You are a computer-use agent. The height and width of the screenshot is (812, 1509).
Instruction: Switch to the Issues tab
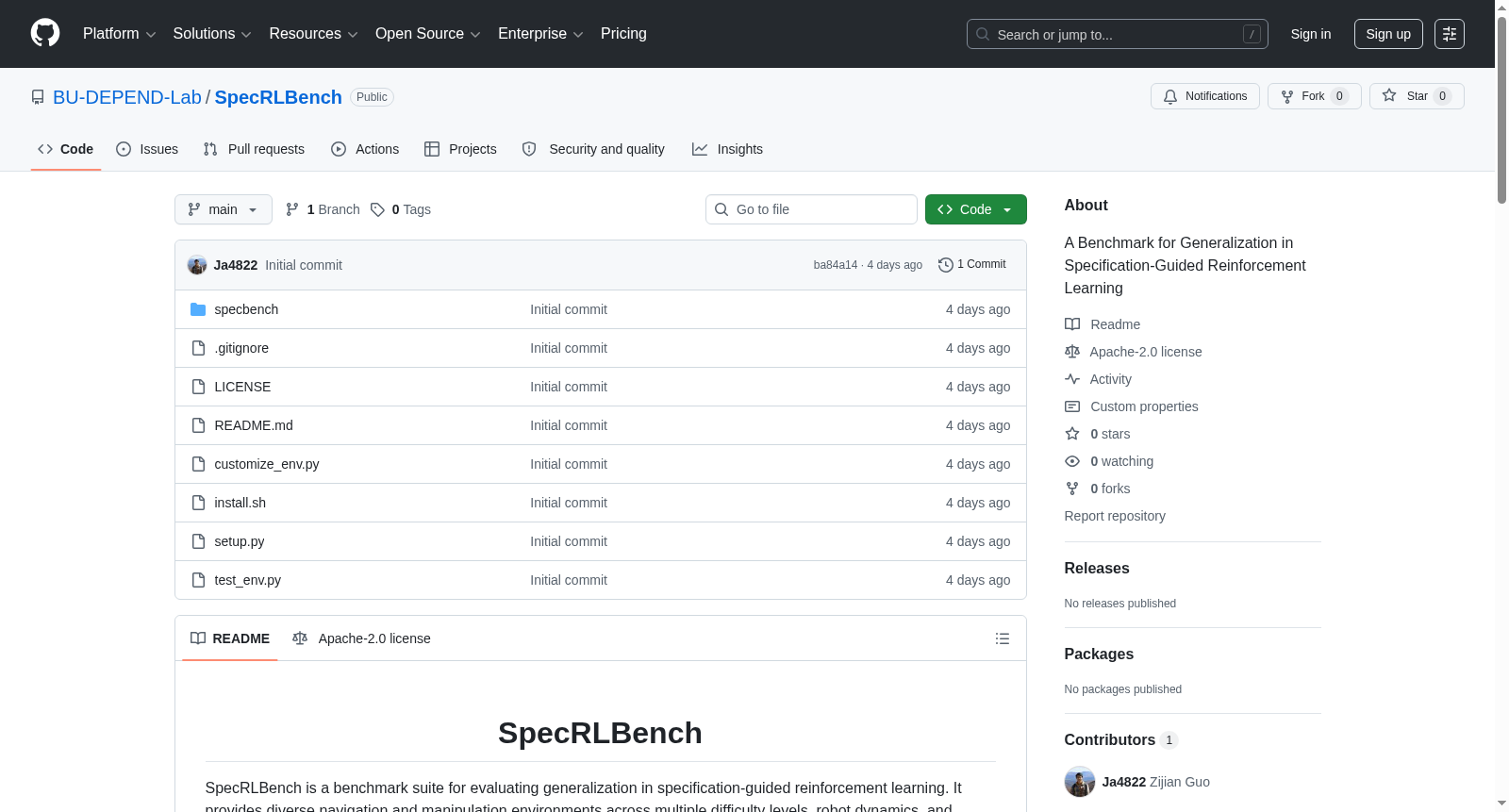(x=147, y=149)
